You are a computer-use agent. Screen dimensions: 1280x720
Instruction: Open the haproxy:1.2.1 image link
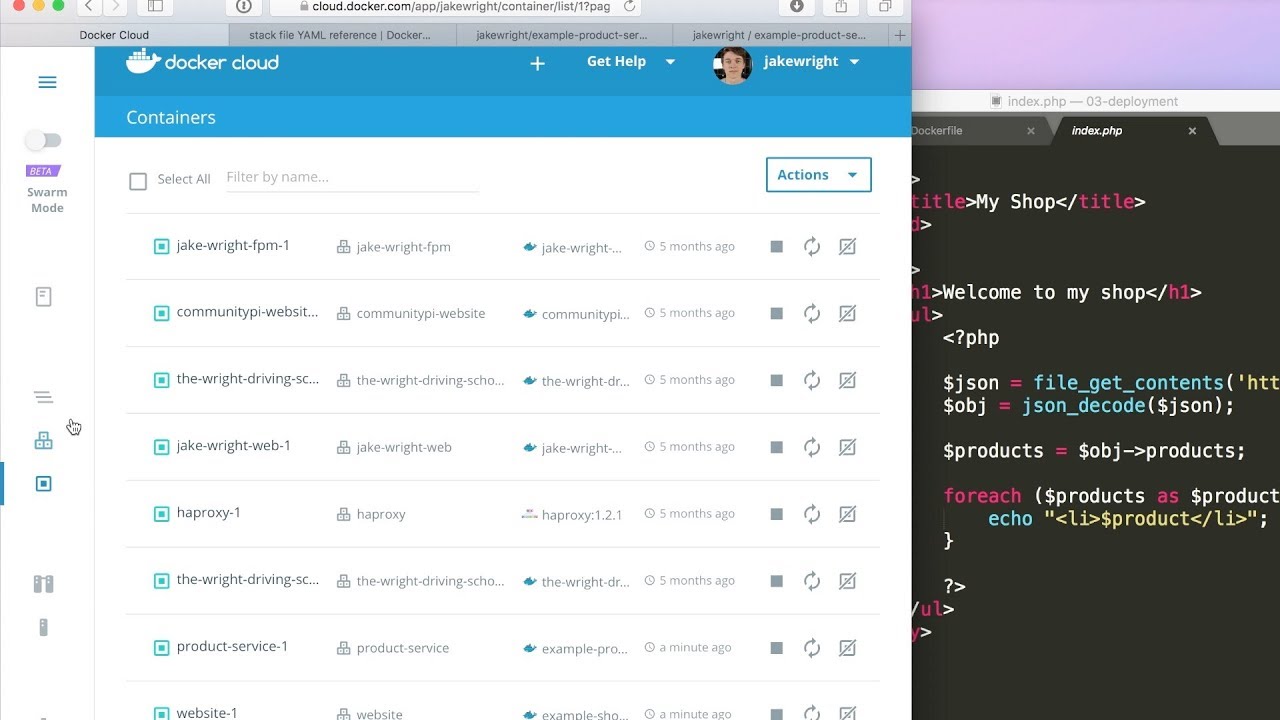tap(582, 515)
